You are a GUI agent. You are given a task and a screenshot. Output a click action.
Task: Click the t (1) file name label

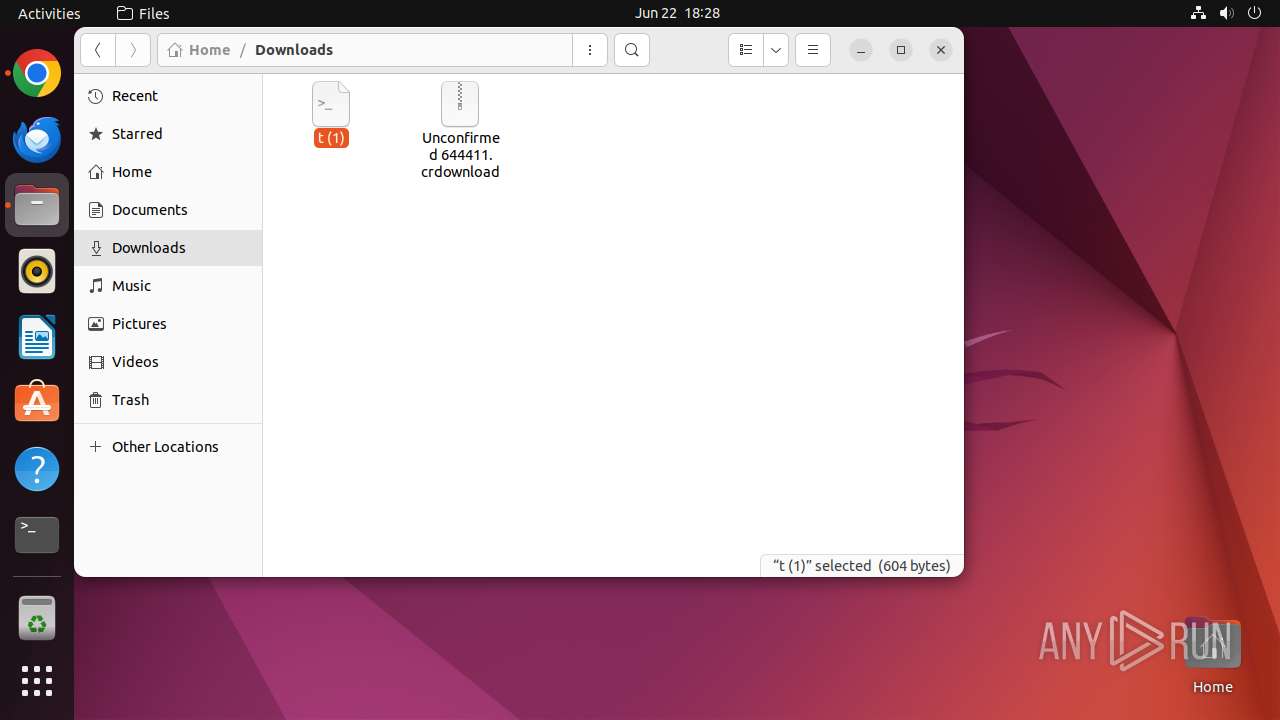(331, 138)
